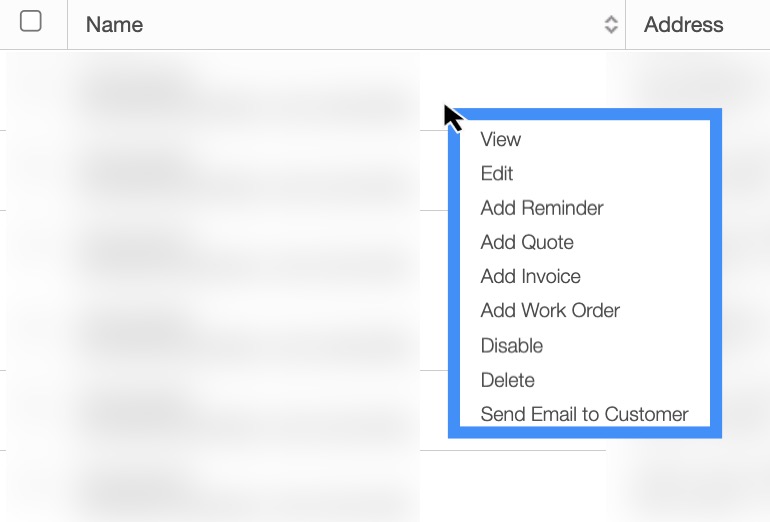This screenshot has width=770, height=522.
Task: Click Add Quote menu entry
Action: 527,242
